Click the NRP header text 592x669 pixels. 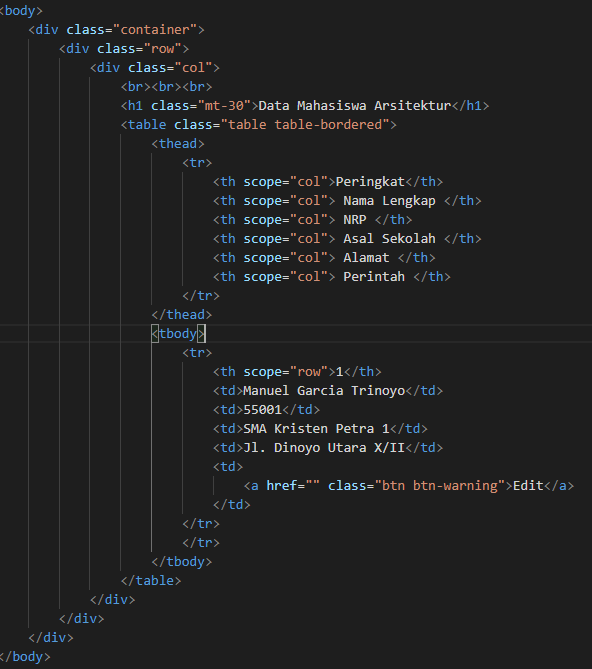[x=355, y=220]
